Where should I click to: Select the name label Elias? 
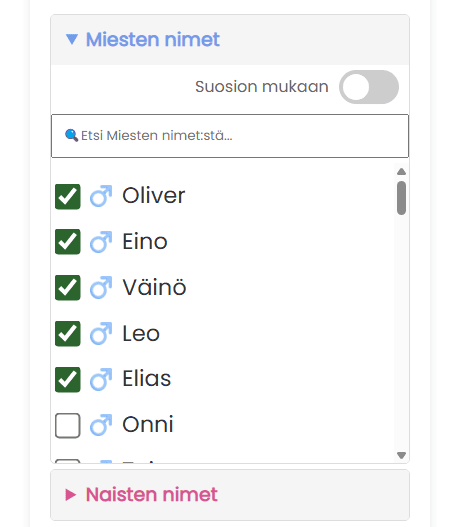point(147,379)
